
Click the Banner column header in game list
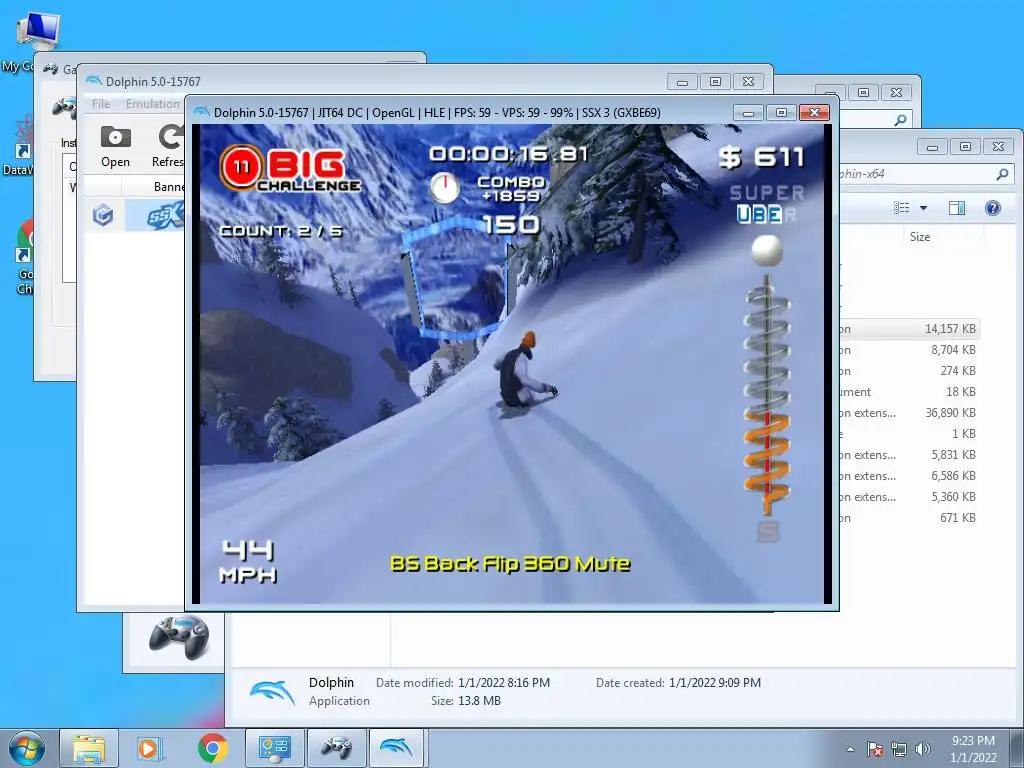click(x=169, y=187)
